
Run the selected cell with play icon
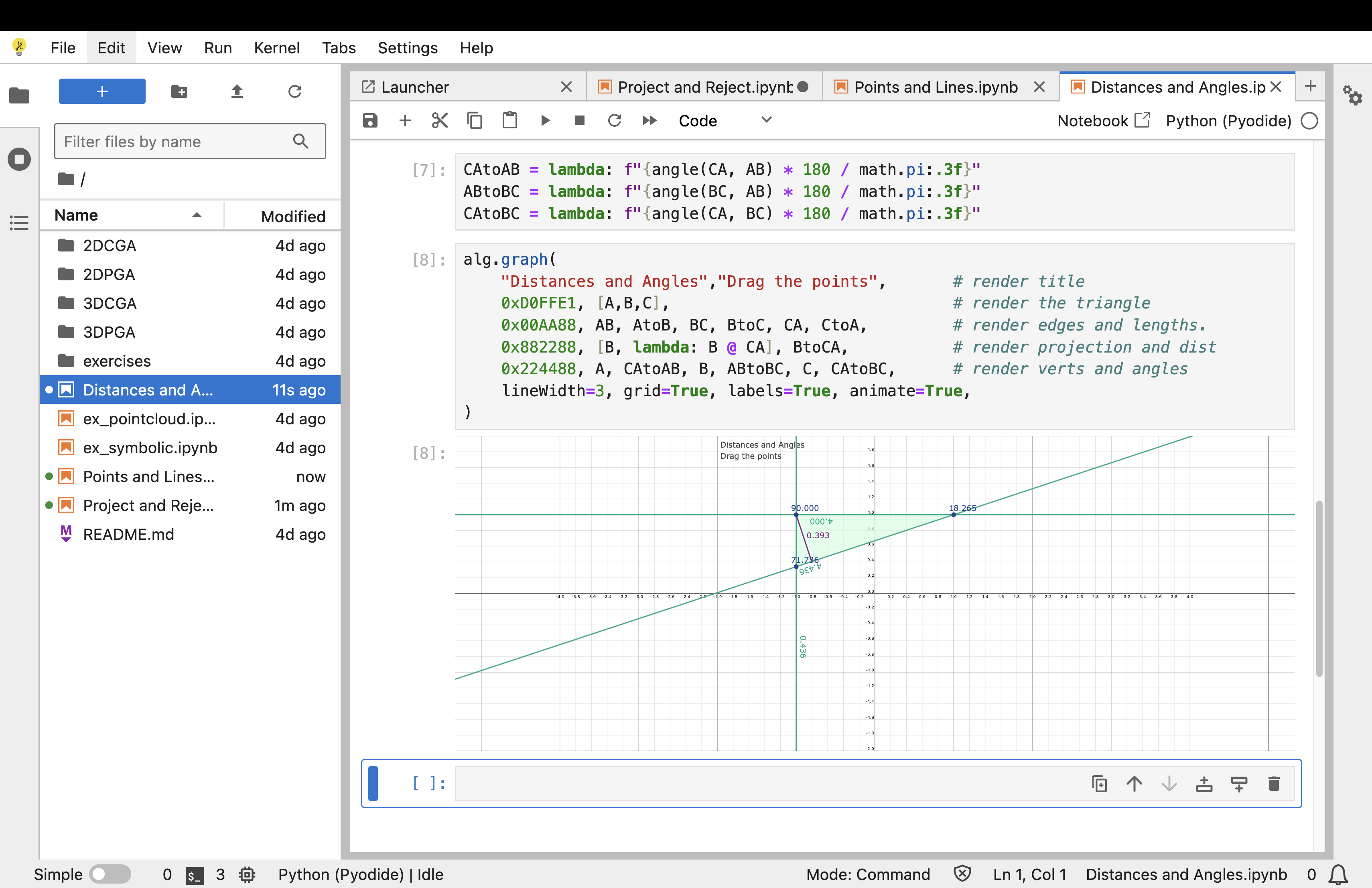tap(545, 120)
